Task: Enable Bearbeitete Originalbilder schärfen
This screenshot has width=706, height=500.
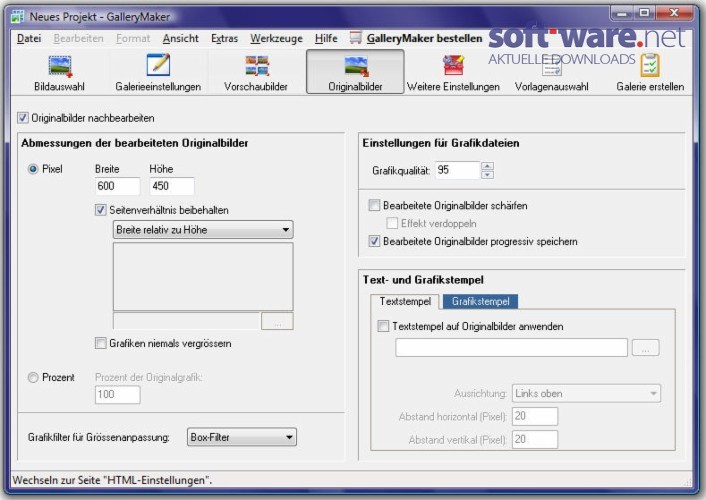Action: (374, 205)
